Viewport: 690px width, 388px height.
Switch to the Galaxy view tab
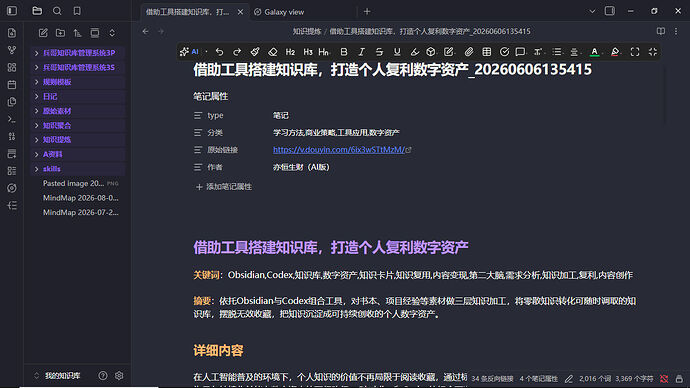click(284, 12)
